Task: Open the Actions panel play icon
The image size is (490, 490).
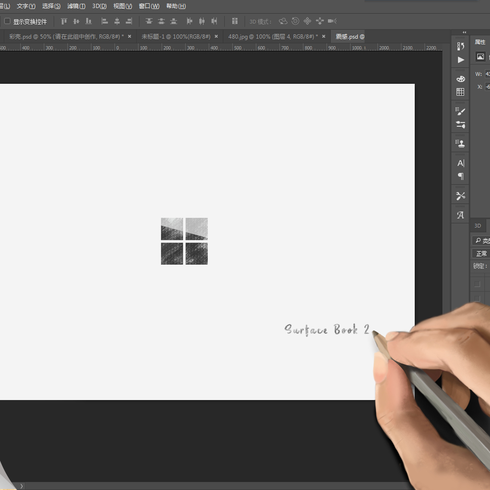Action: point(460,60)
